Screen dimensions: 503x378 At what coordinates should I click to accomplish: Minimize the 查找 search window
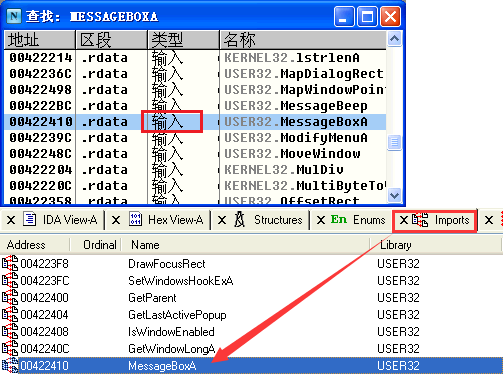click(x=344, y=16)
